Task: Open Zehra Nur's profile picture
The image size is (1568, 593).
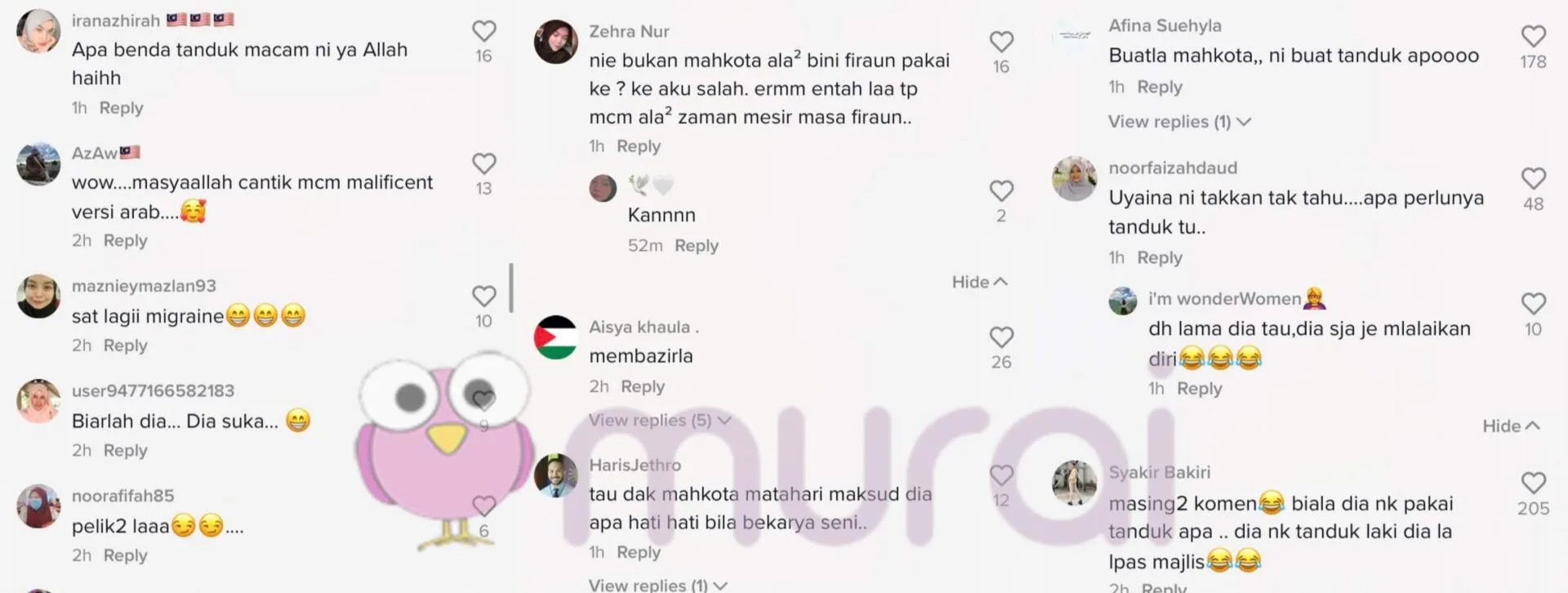Action: [555, 42]
